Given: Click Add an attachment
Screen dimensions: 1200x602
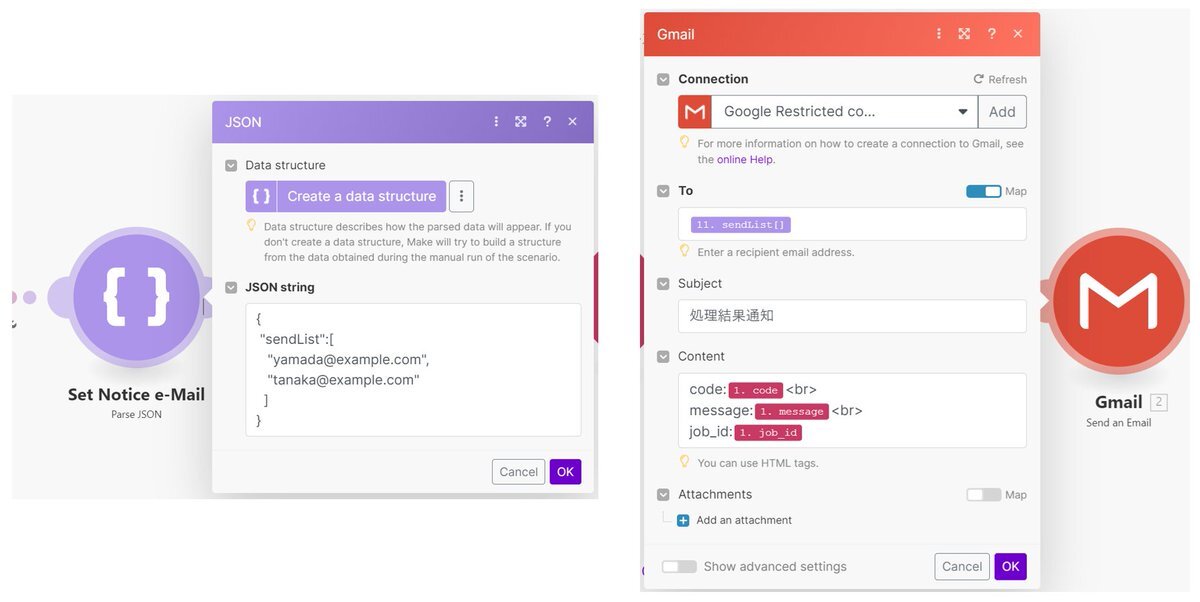Looking at the screenshot, I should [x=744, y=520].
